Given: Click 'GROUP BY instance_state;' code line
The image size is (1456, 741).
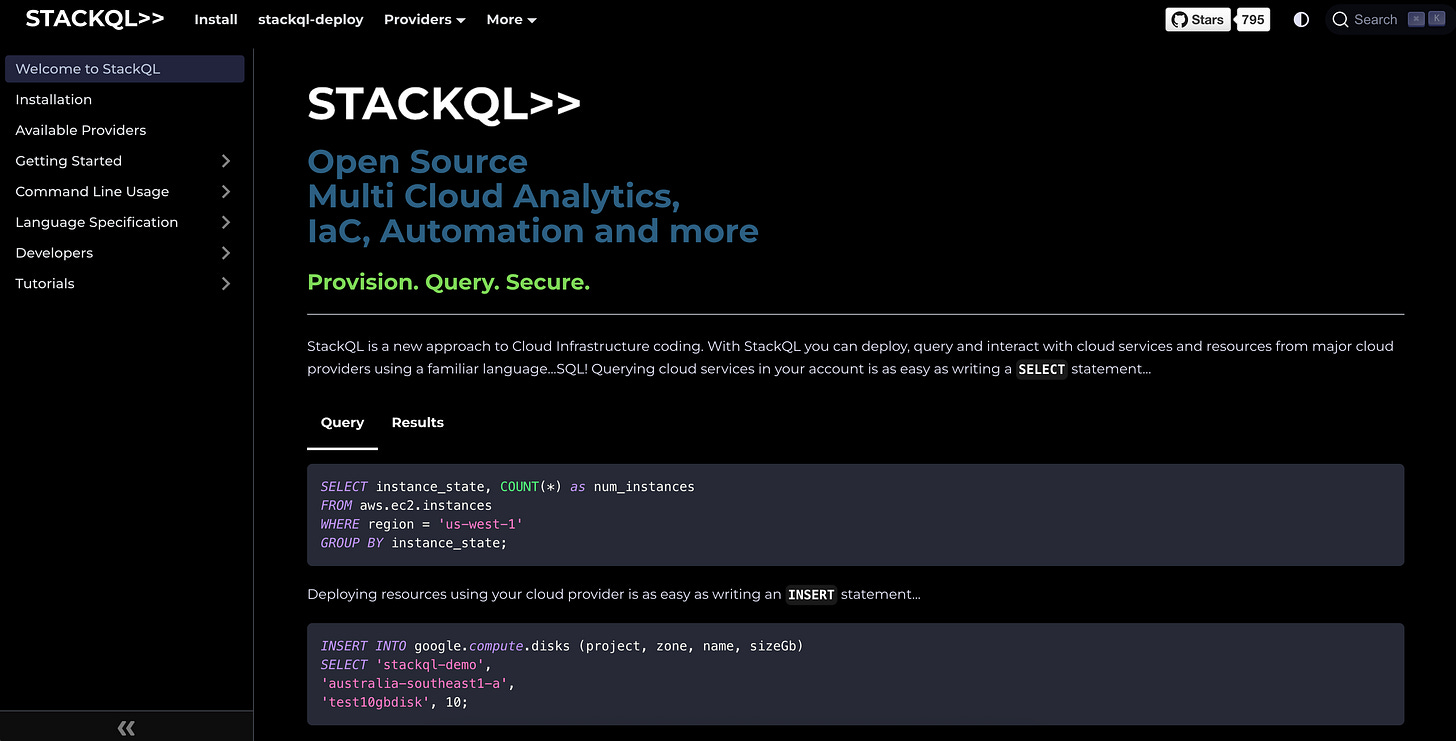Looking at the screenshot, I should (414, 544).
